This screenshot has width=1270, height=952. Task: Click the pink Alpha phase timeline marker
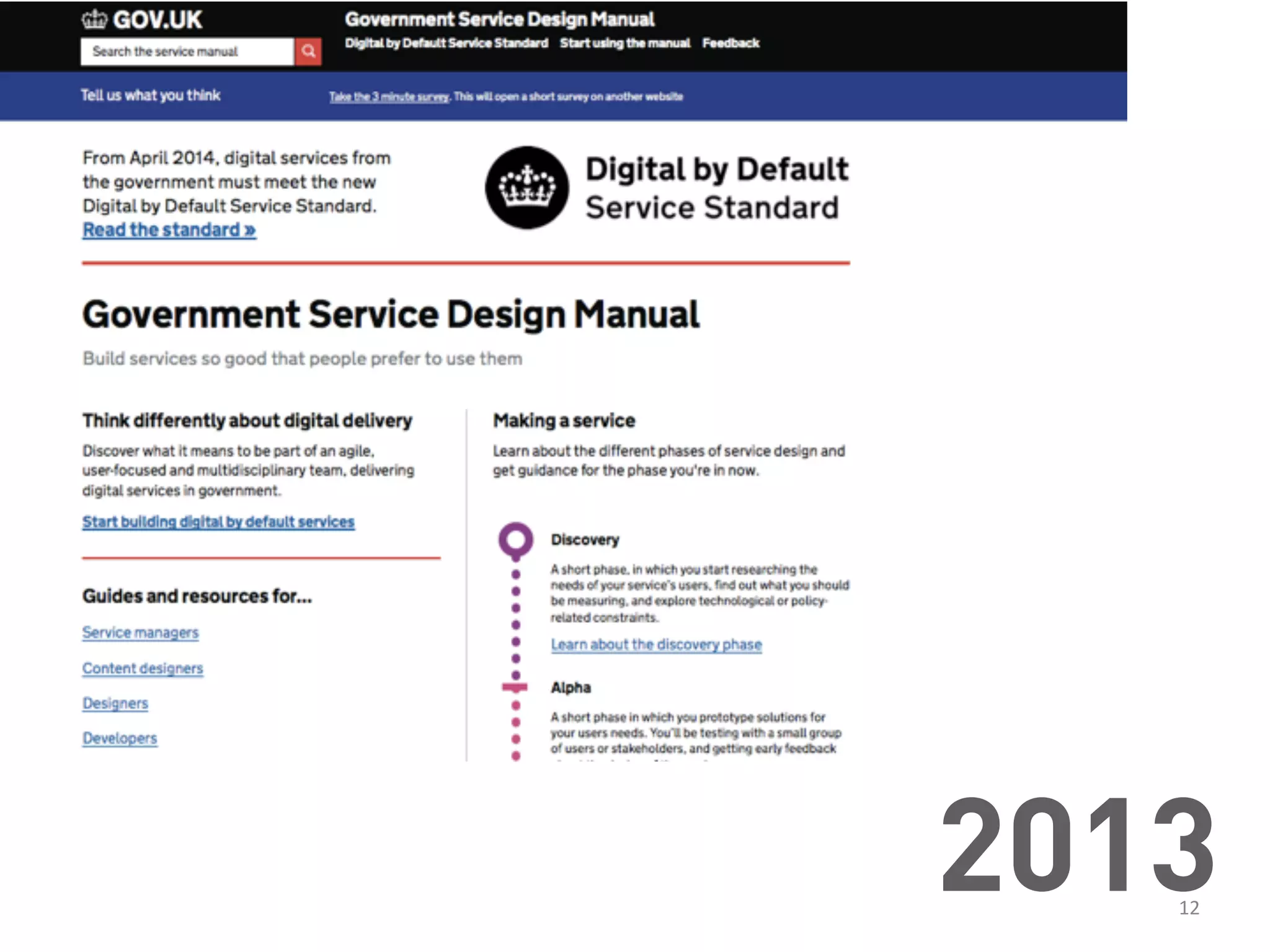[x=515, y=687]
